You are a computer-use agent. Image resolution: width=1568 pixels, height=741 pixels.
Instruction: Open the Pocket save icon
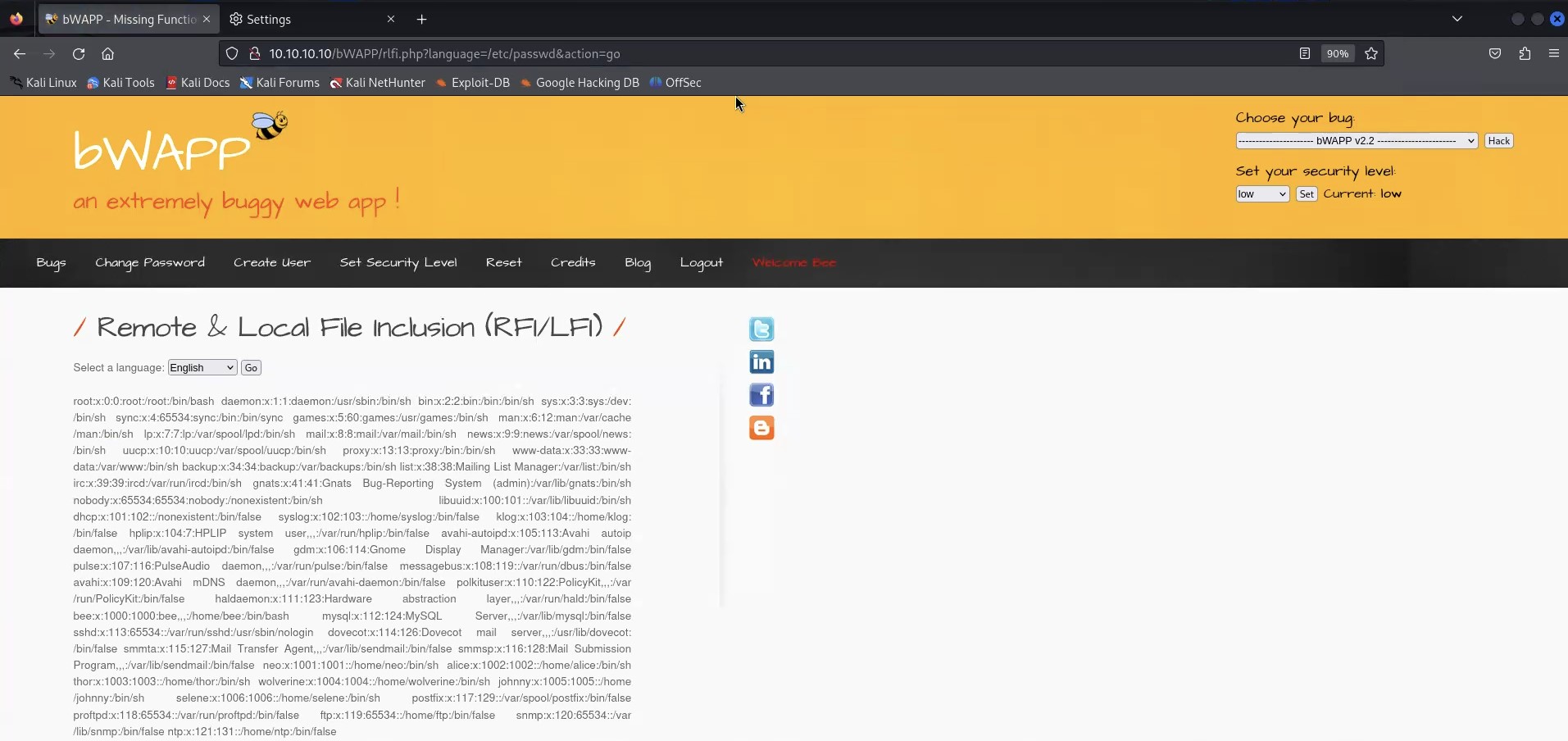point(1495,53)
